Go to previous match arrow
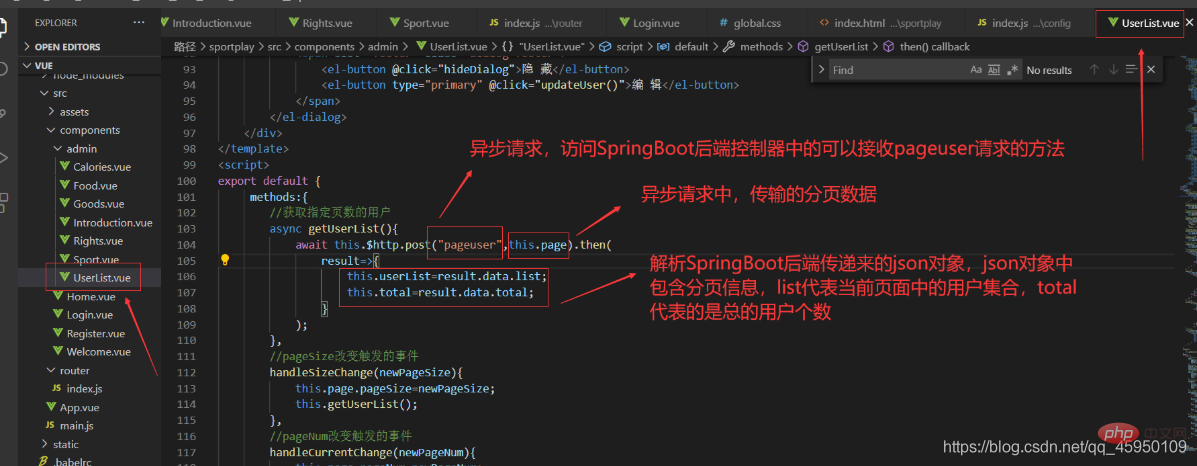 tap(1094, 70)
